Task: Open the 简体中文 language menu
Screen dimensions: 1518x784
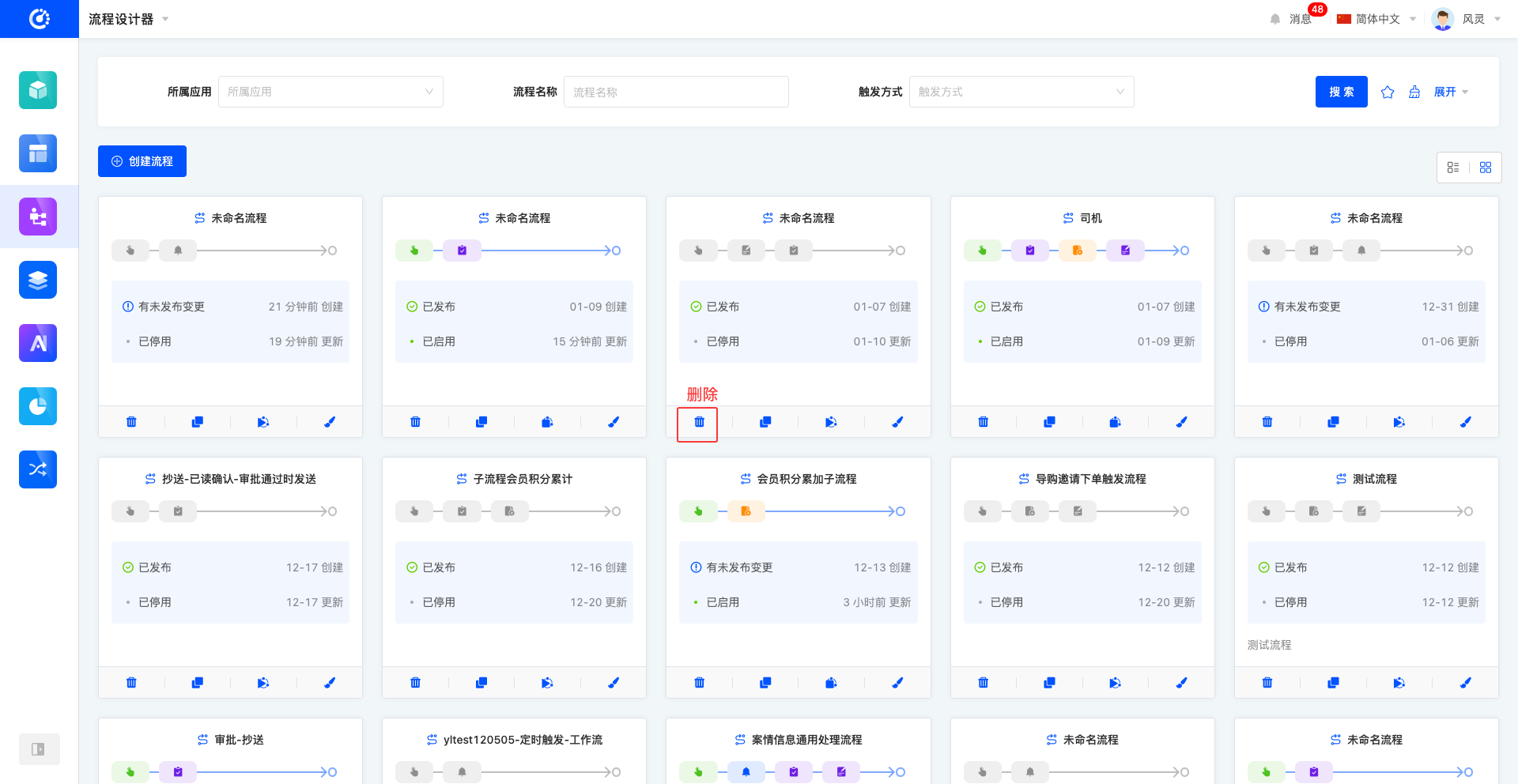Action: [x=1376, y=19]
